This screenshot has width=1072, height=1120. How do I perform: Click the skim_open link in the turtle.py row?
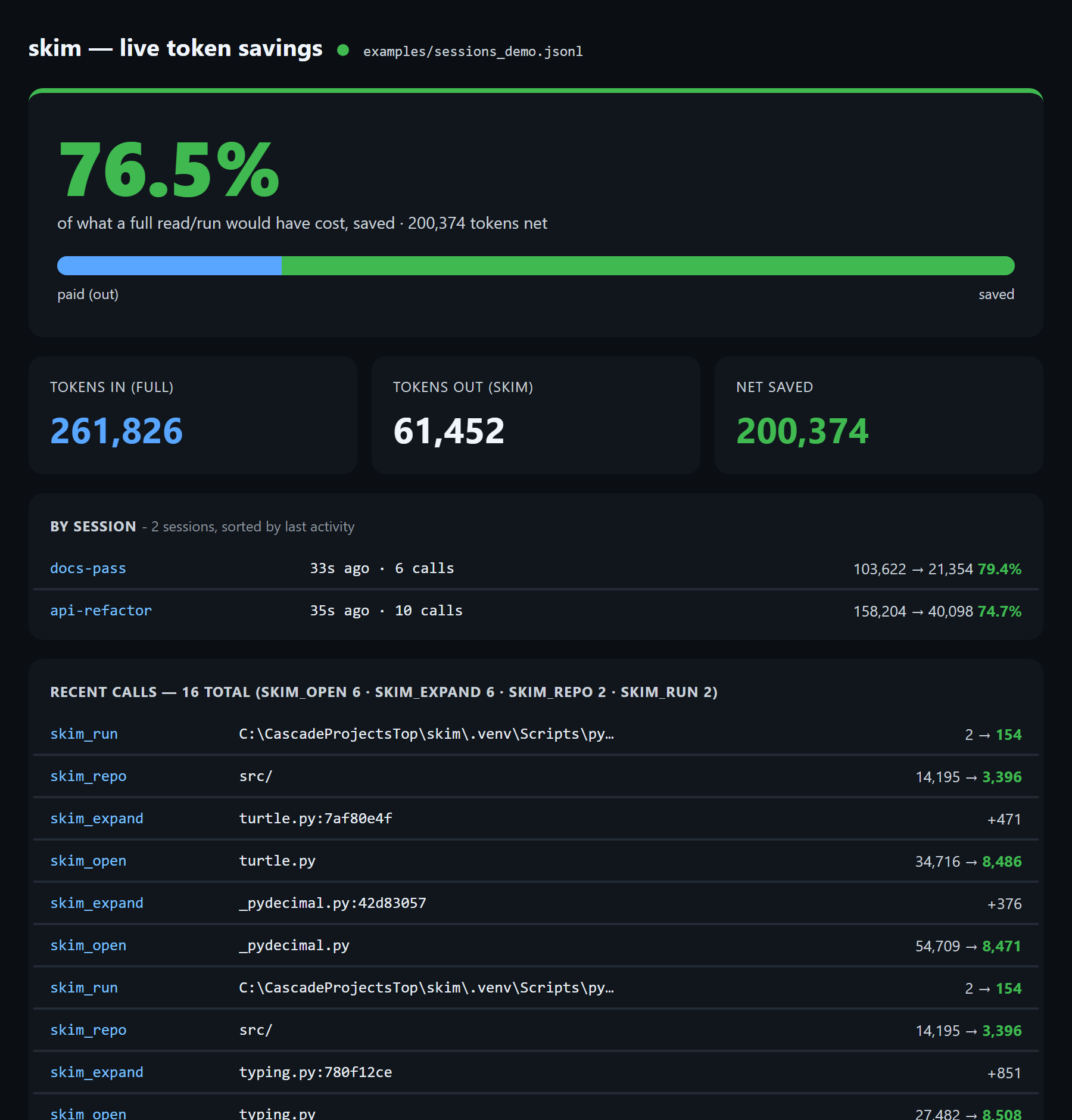[88, 861]
